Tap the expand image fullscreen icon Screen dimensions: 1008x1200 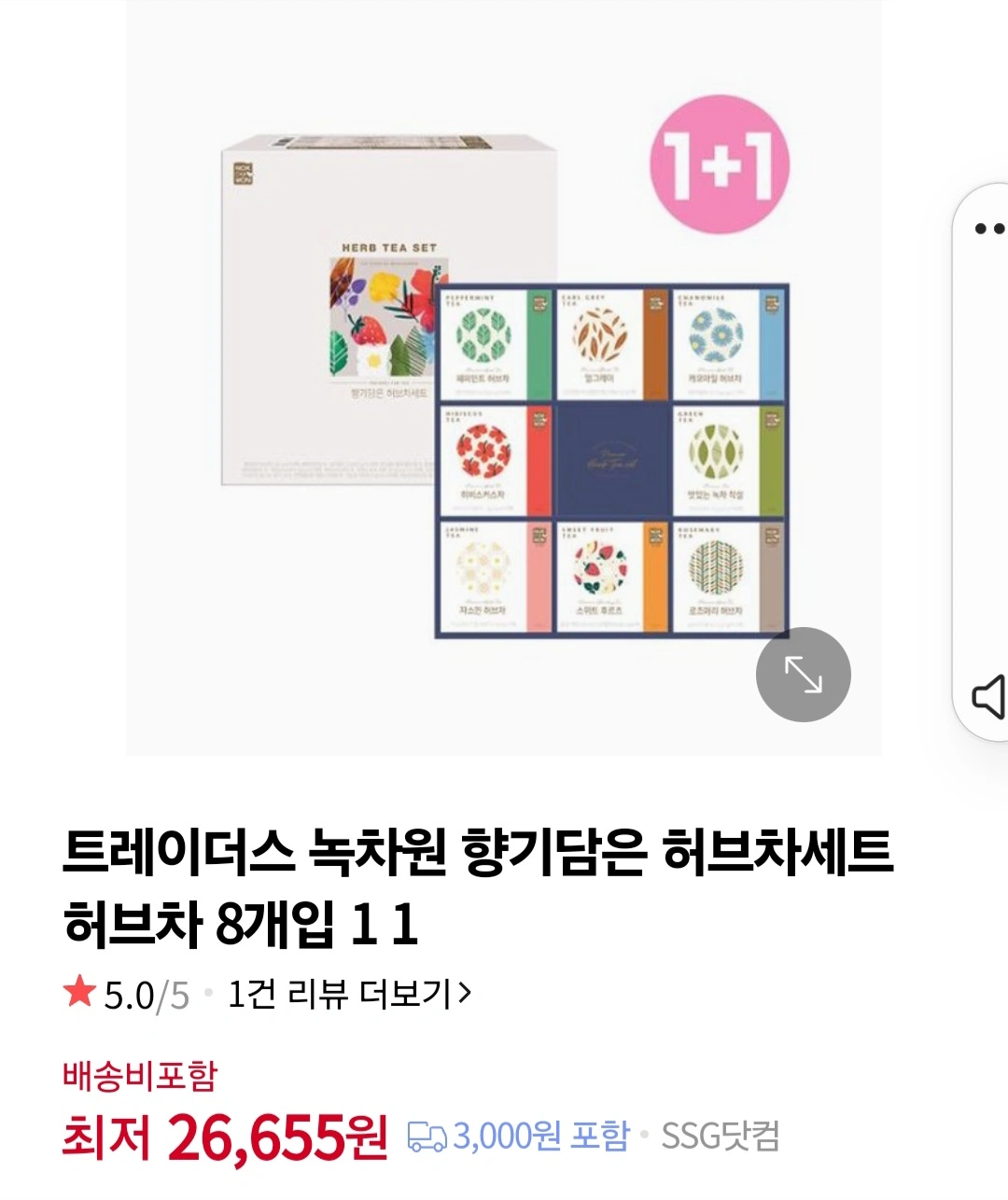(x=803, y=674)
